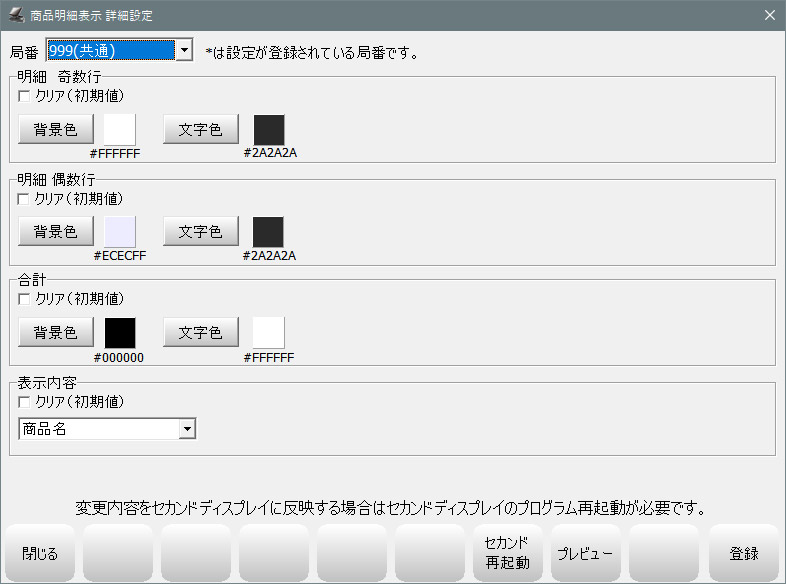Choose 背景色 for the 合計 row
The image size is (786, 584).
pyautogui.click(x=56, y=333)
